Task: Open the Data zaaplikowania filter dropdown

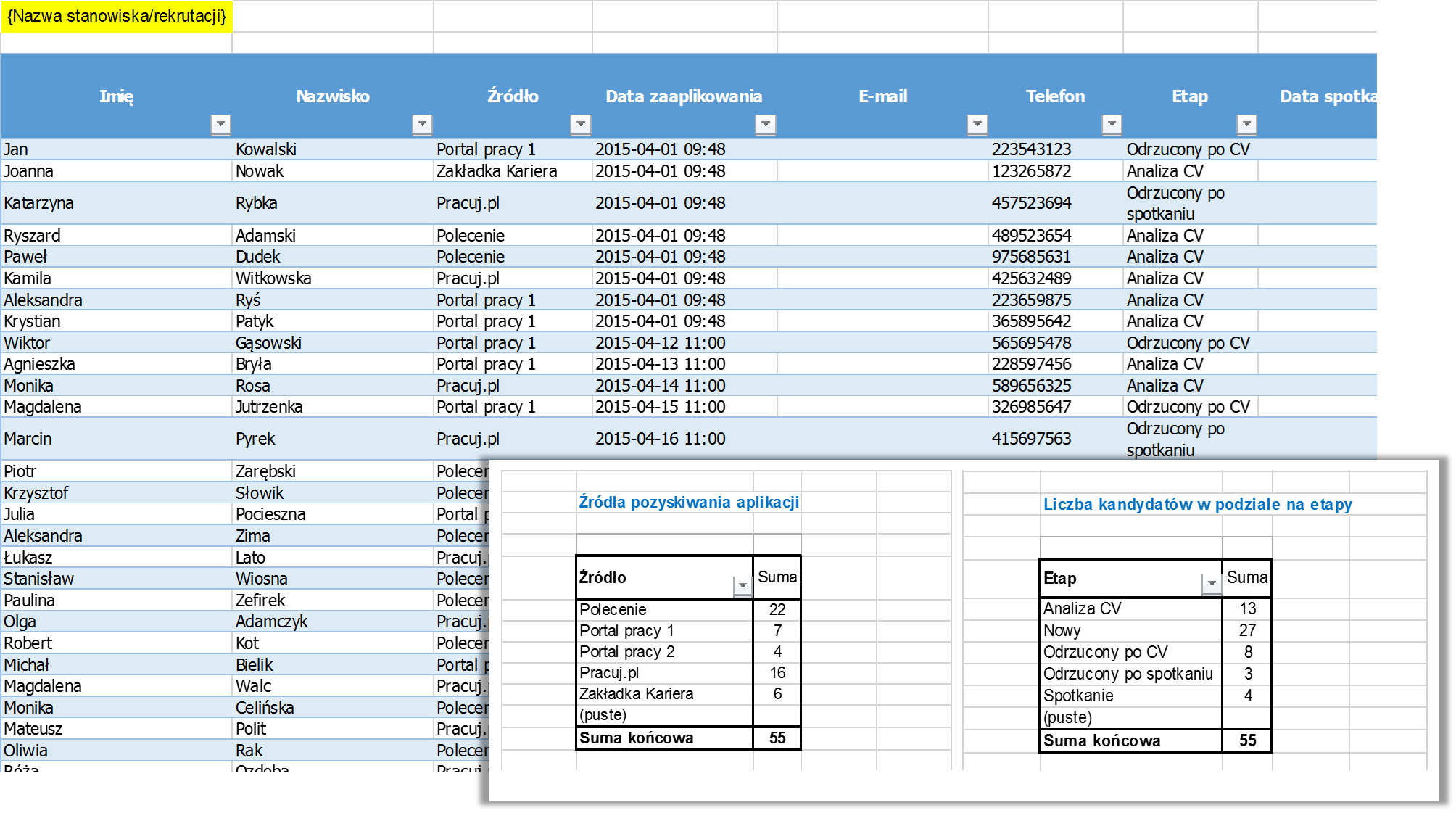Action: point(766,124)
